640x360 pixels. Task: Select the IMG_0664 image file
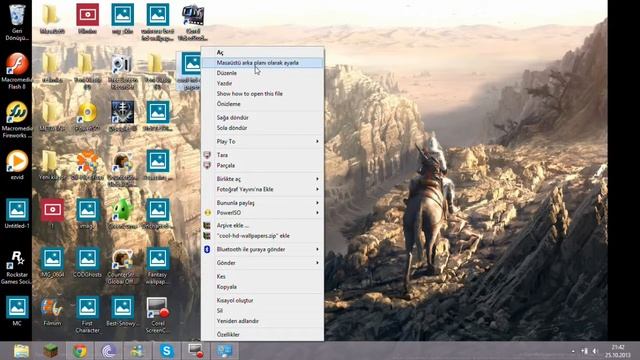coord(52,263)
